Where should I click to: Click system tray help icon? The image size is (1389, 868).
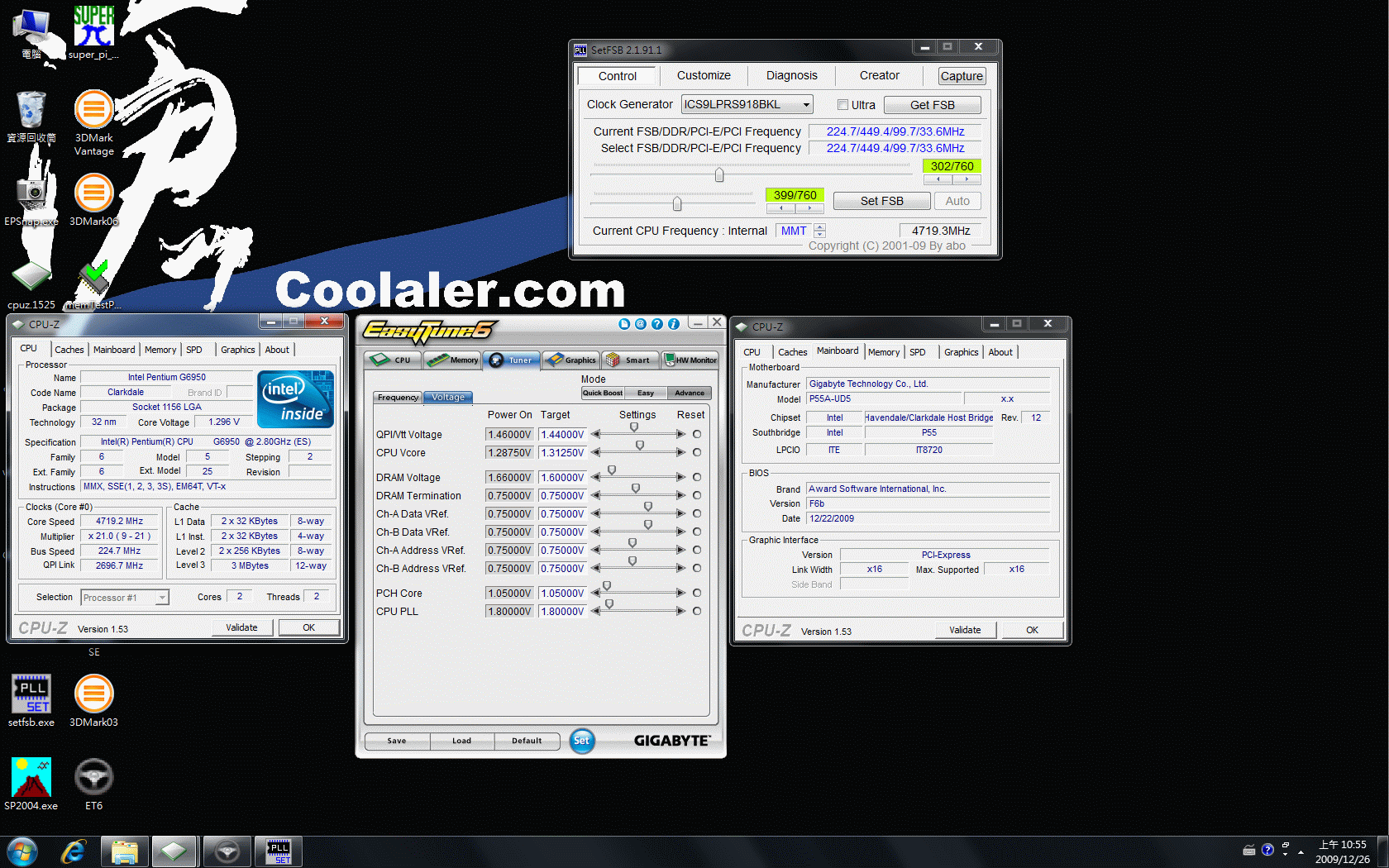coord(1267,850)
